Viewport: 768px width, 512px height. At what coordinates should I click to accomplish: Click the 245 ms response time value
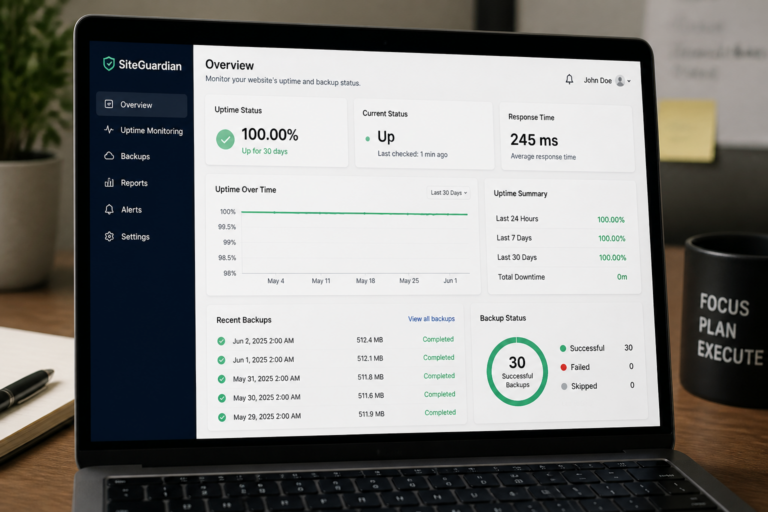(534, 140)
